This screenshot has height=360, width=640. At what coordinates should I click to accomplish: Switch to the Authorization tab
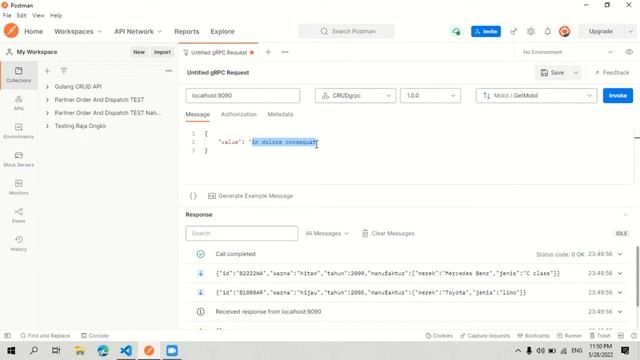[x=239, y=114]
